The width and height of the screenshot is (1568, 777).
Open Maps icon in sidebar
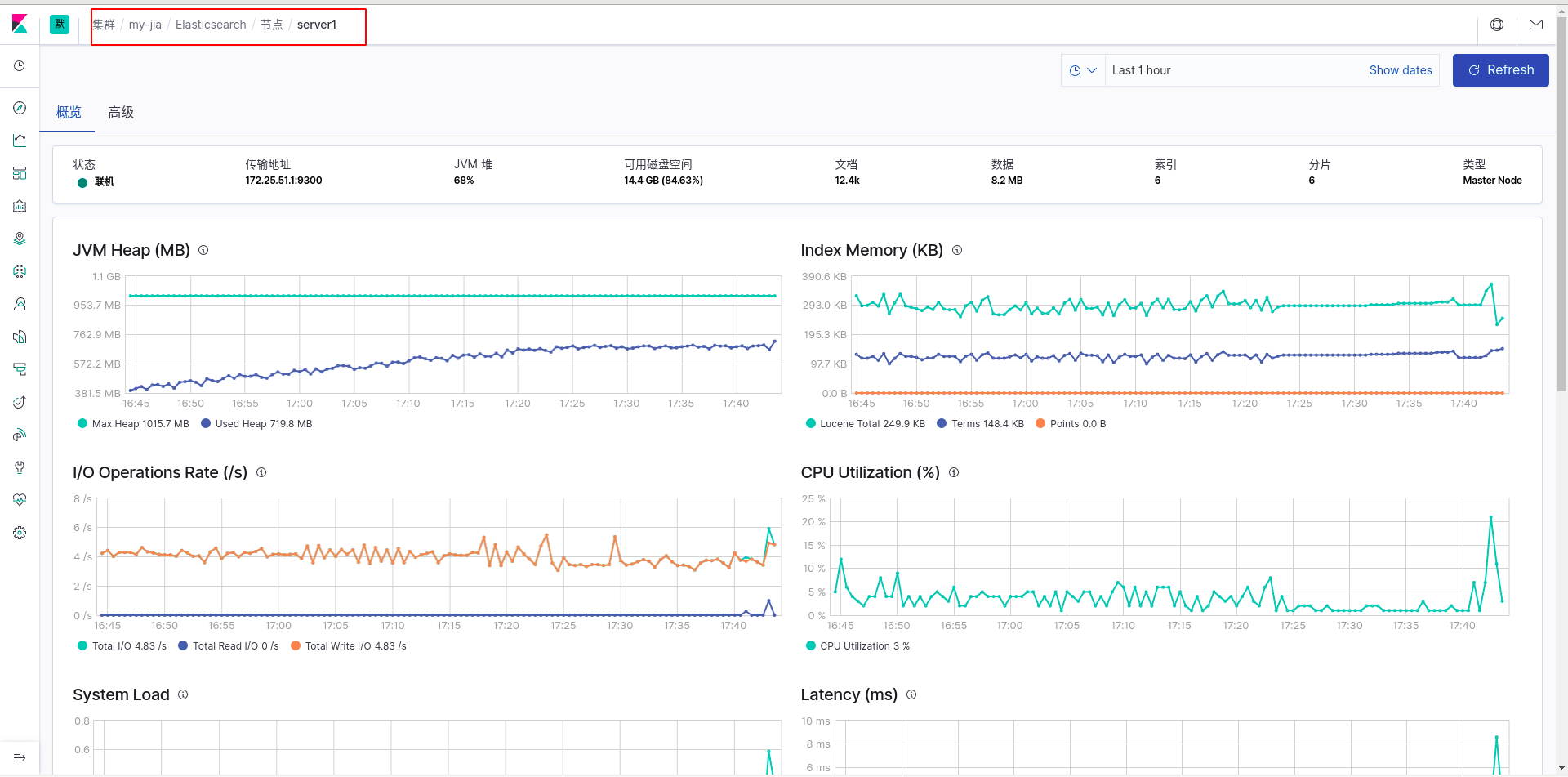(20, 239)
